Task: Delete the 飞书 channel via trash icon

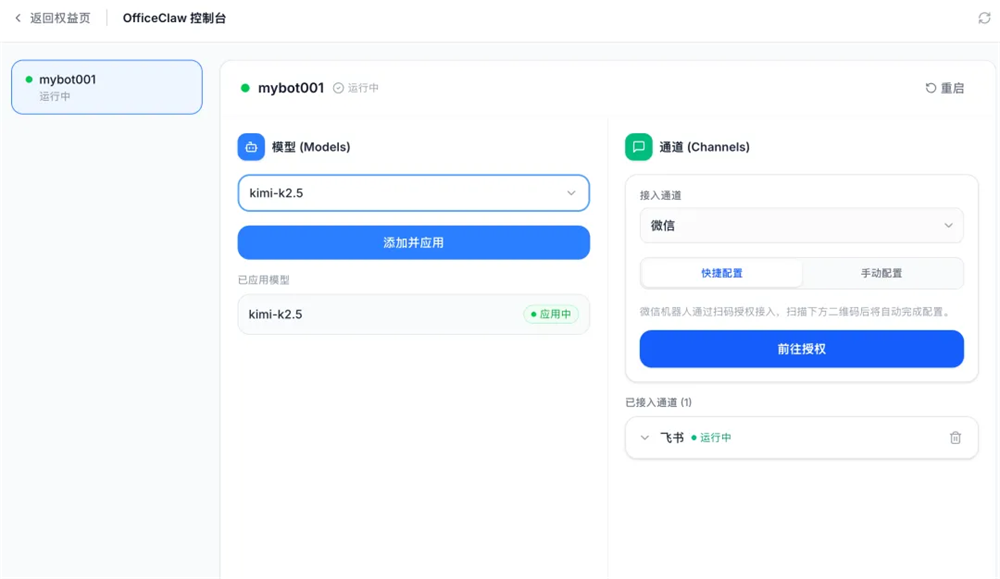Action: click(955, 437)
